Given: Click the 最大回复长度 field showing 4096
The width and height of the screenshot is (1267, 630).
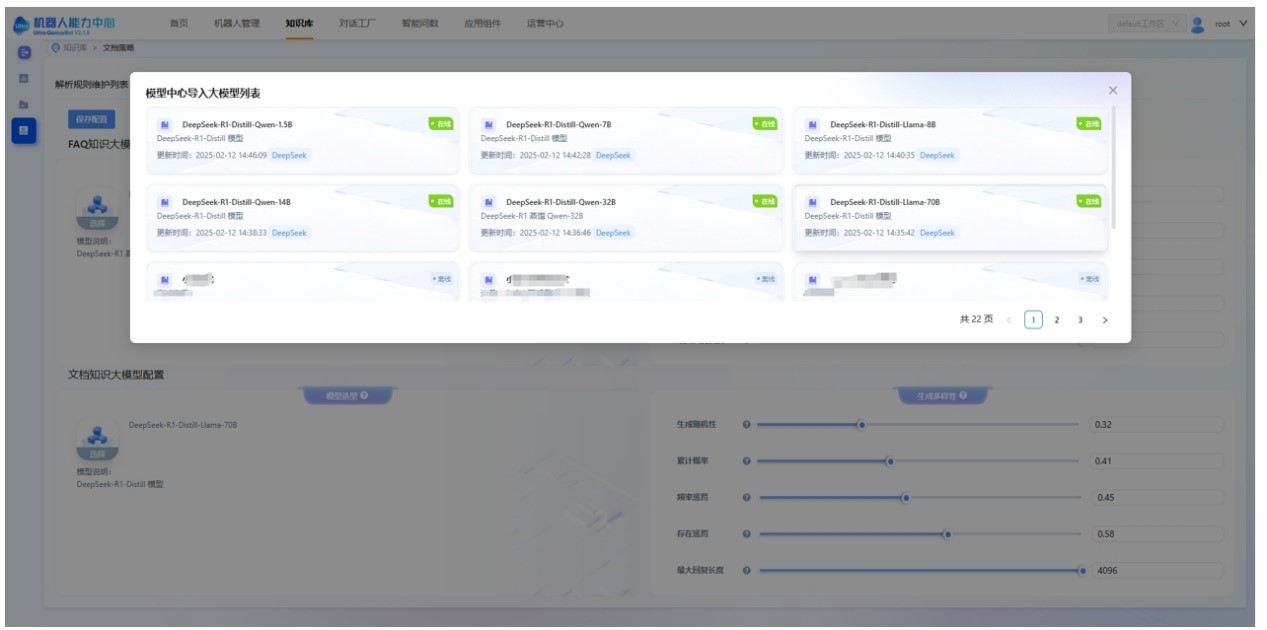Looking at the screenshot, I should (1157, 570).
